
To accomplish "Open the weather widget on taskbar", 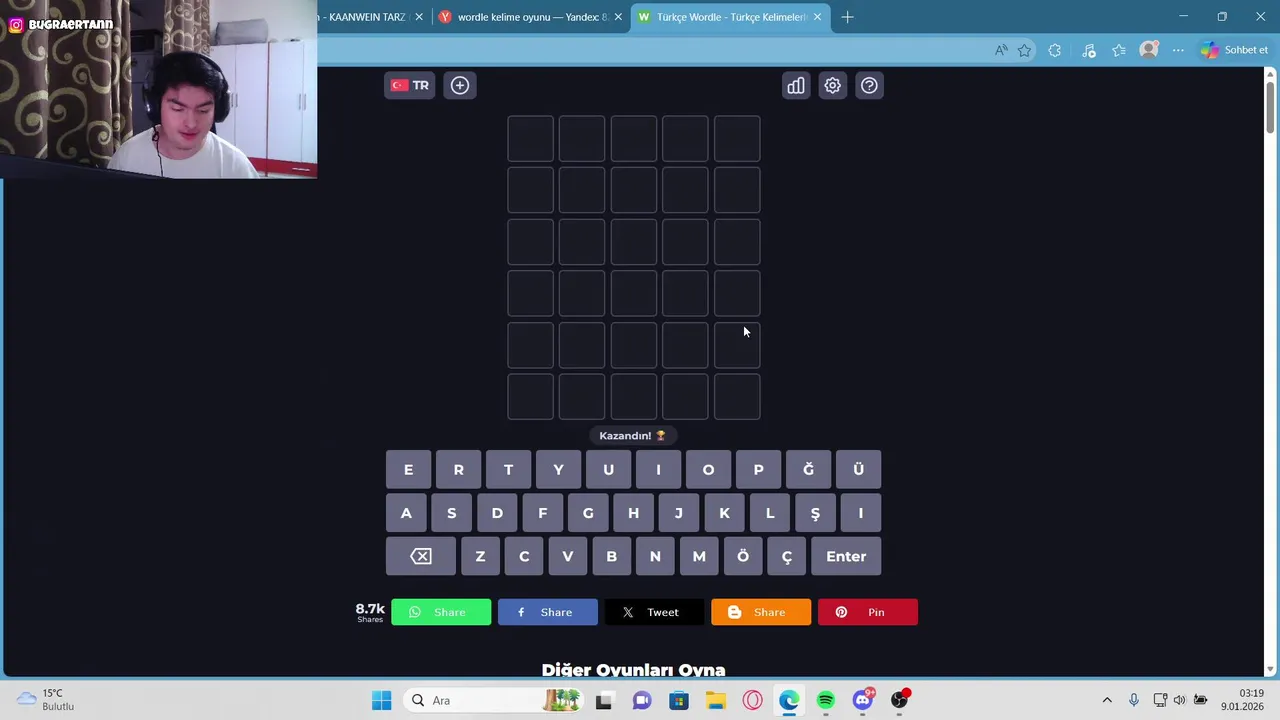I will click(47, 700).
